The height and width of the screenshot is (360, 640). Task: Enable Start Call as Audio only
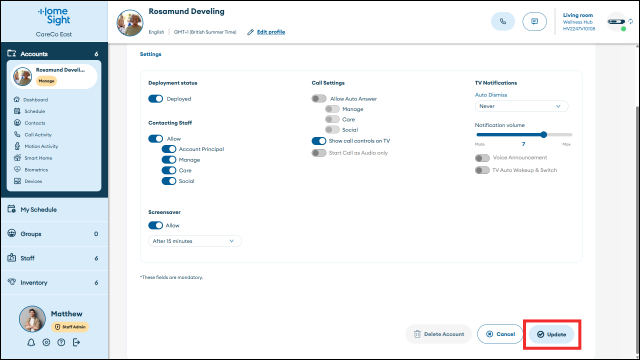pos(319,153)
